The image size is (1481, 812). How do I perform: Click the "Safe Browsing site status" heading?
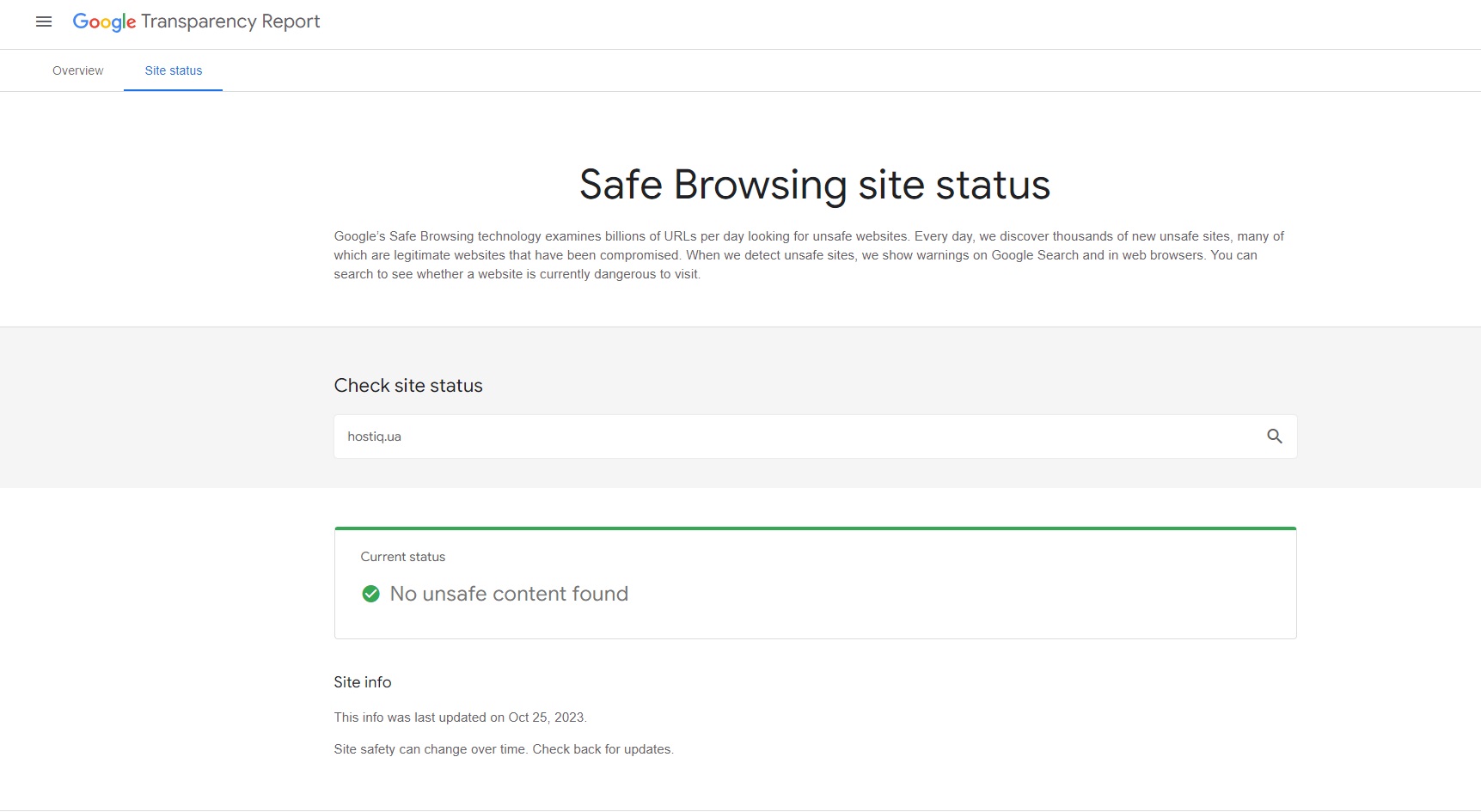point(814,185)
